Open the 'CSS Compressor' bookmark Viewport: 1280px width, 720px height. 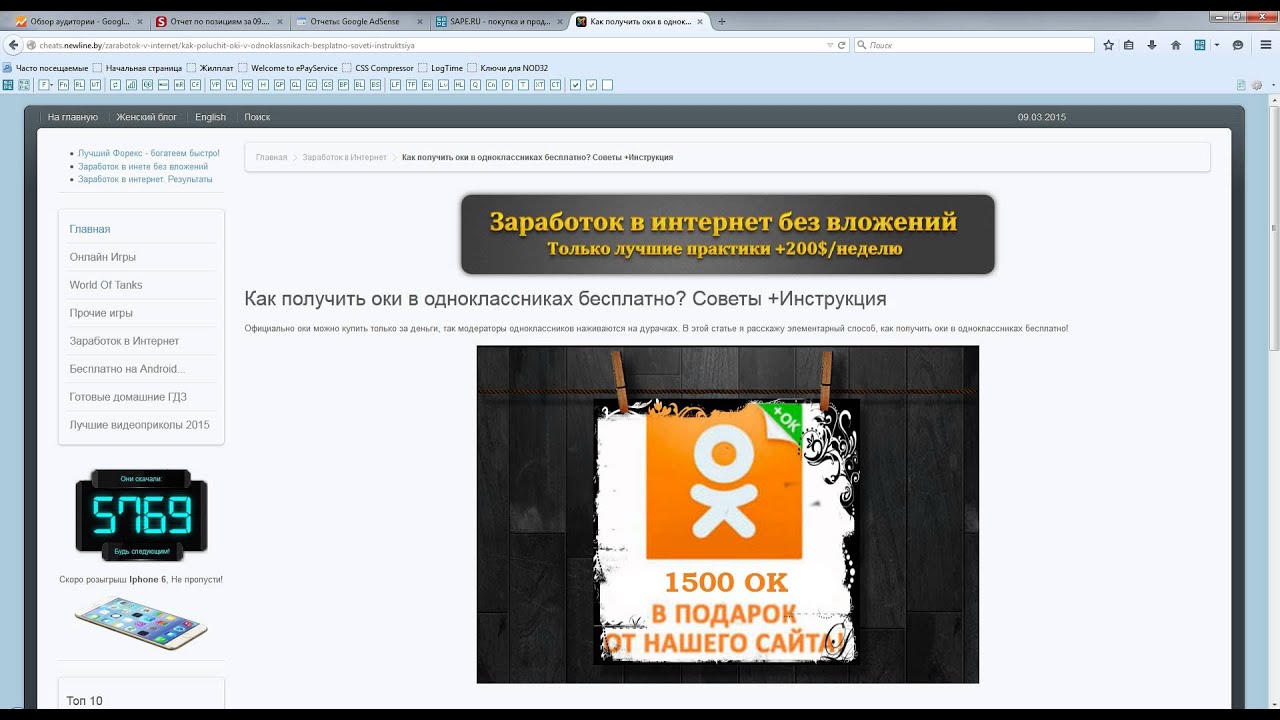click(378, 68)
